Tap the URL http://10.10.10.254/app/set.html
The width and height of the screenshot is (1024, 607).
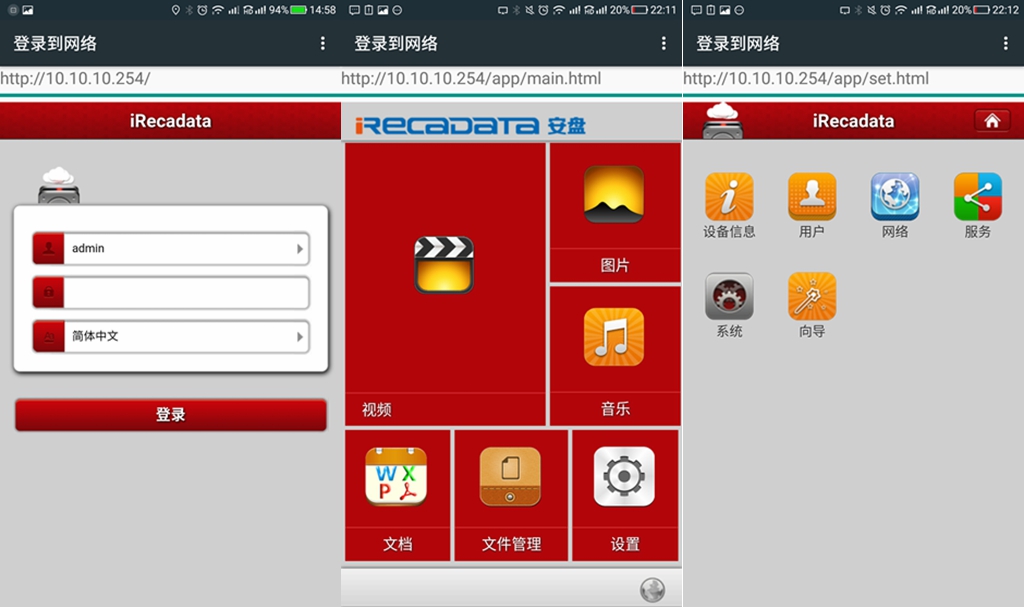[x=806, y=78]
